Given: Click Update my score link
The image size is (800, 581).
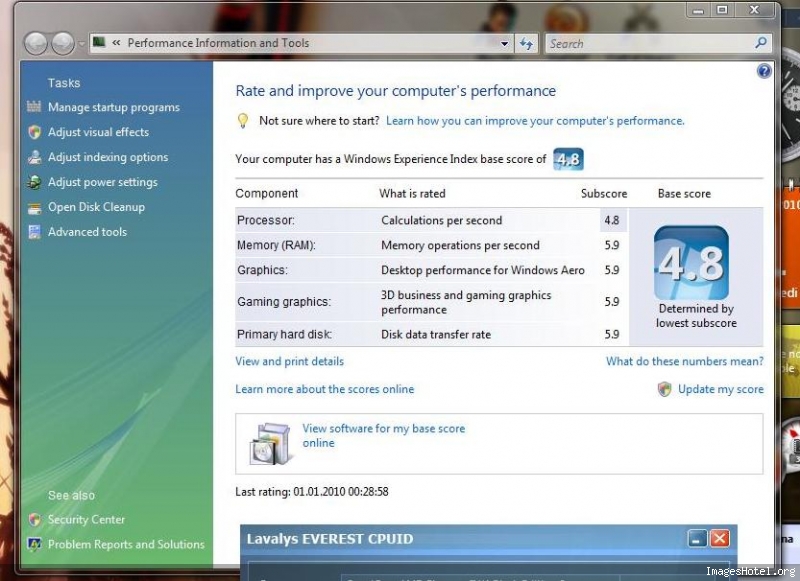Looking at the screenshot, I should 721,389.
